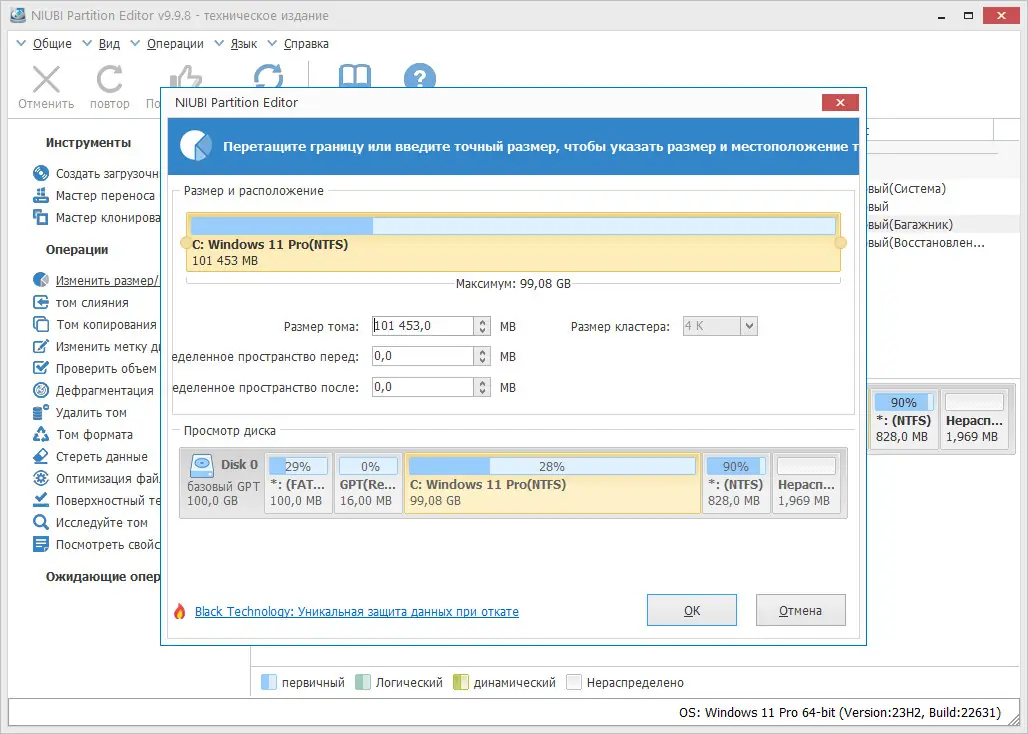The image size is (1028, 734).
Task: Expand the Вид menu chevron
Action: pos(89,43)
